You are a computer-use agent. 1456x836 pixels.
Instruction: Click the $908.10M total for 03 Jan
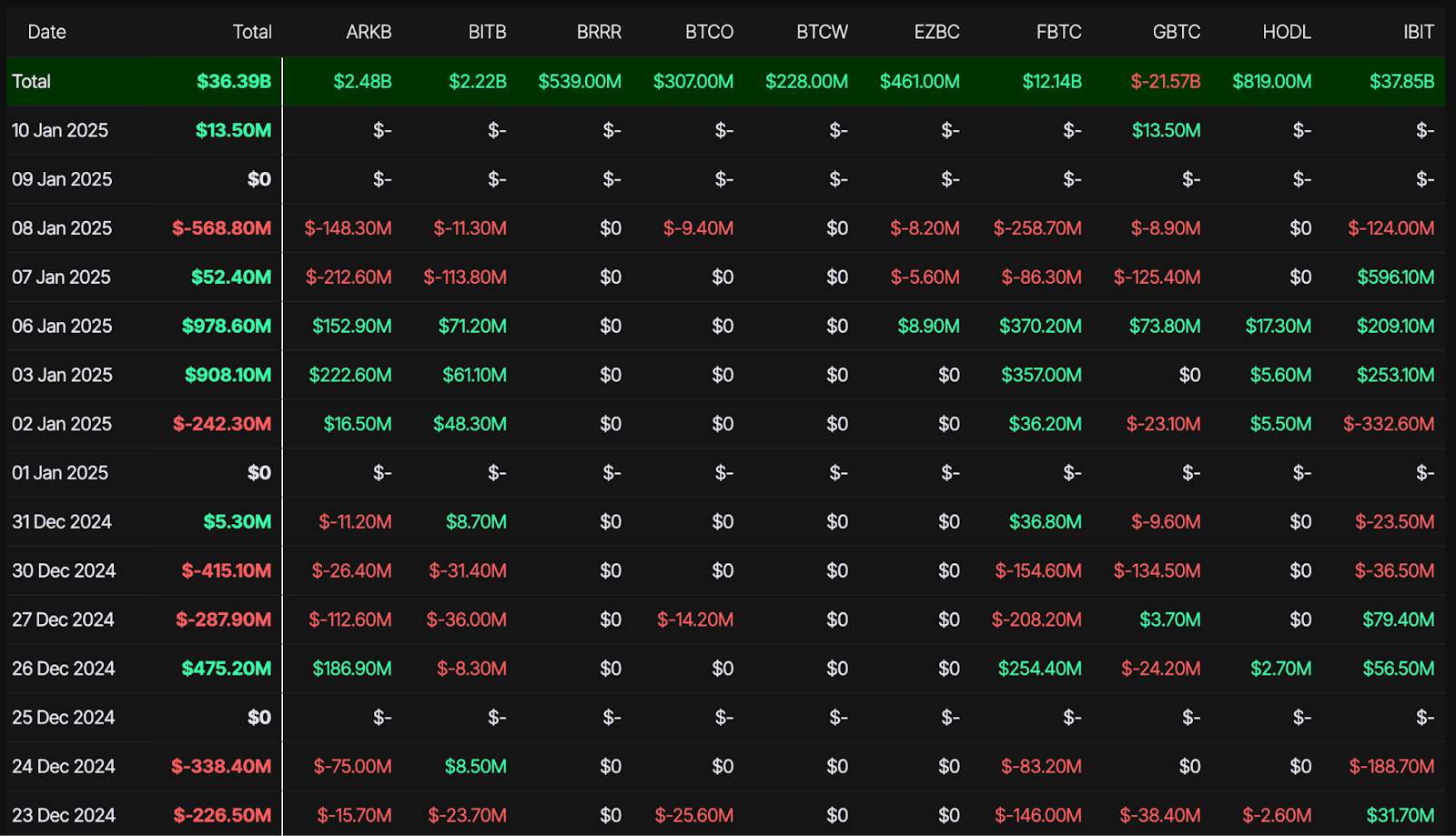point(227,375)
